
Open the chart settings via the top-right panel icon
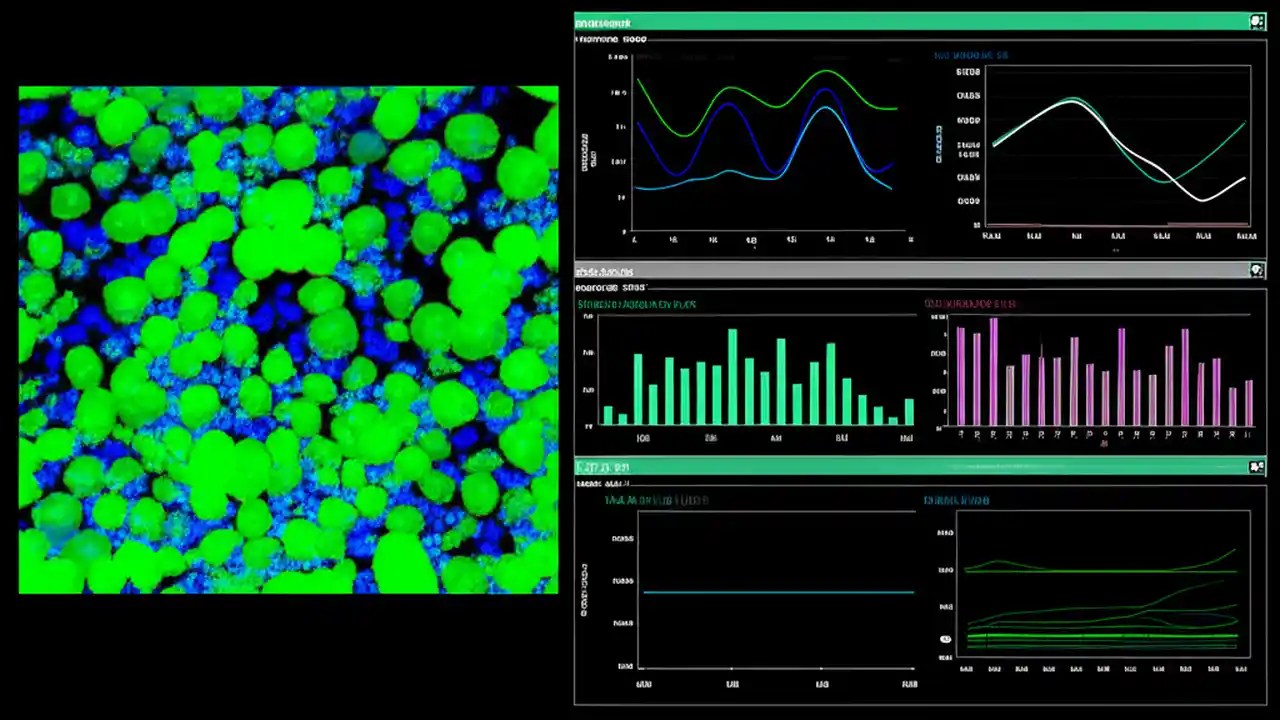pos(1257,21)
